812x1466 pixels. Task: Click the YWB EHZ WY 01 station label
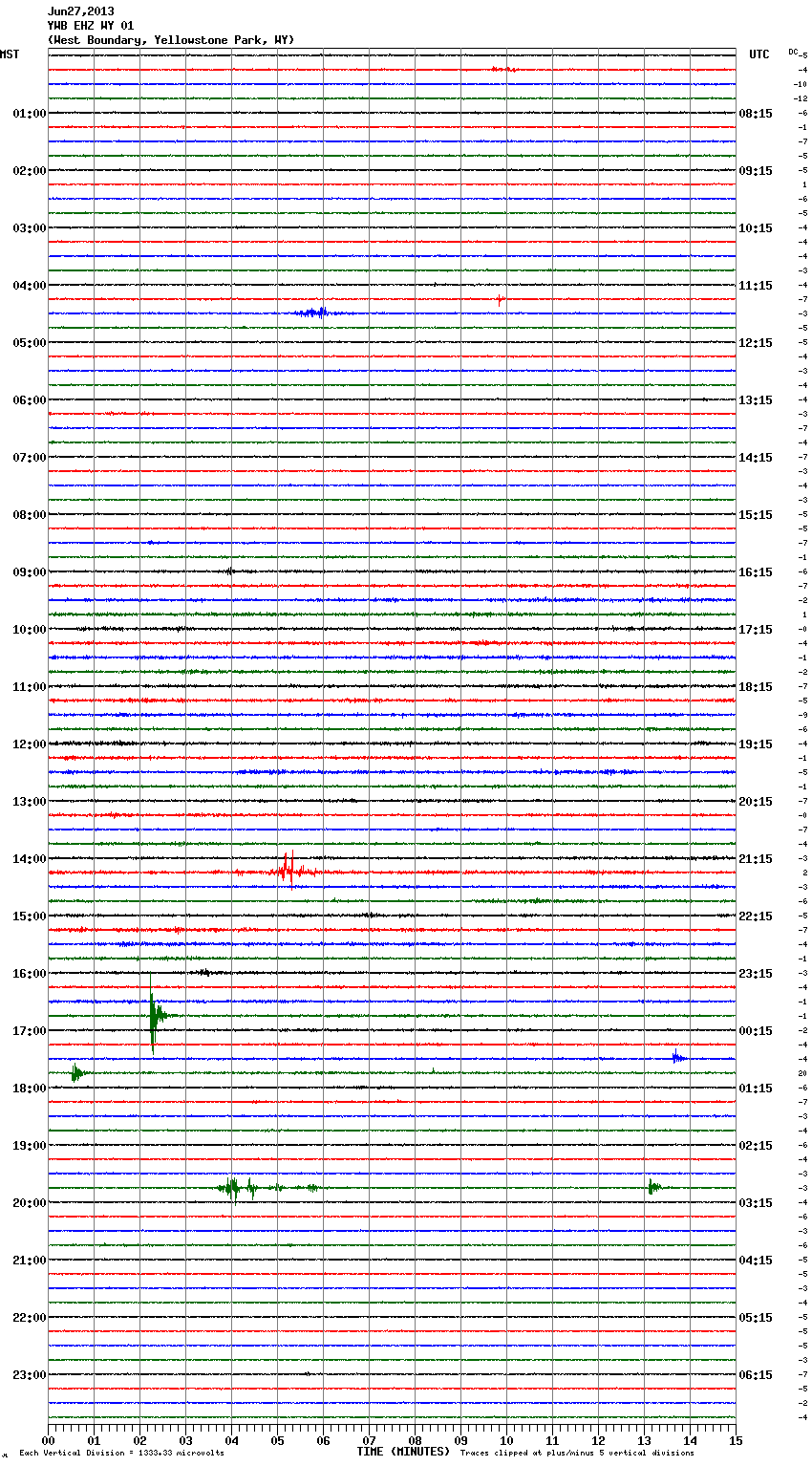(x=91, y=26)
